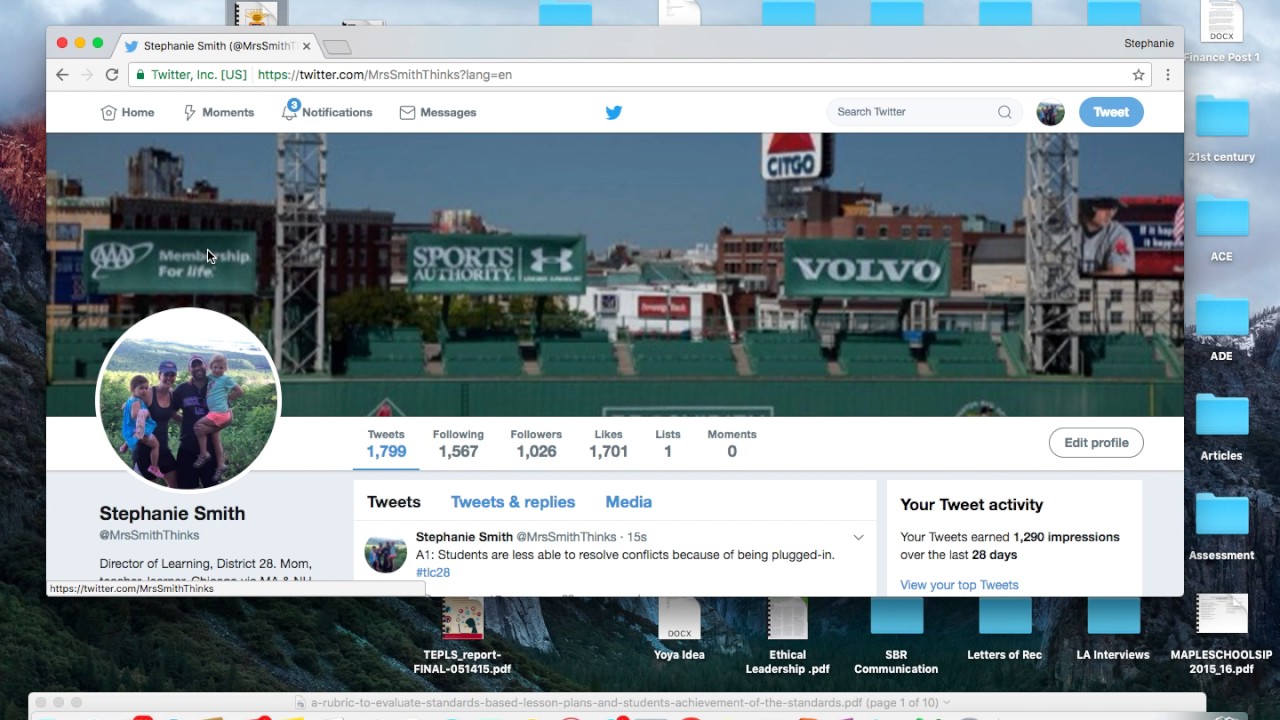
Task: Open Lists count 1
Action: click(x=668, y=443)
